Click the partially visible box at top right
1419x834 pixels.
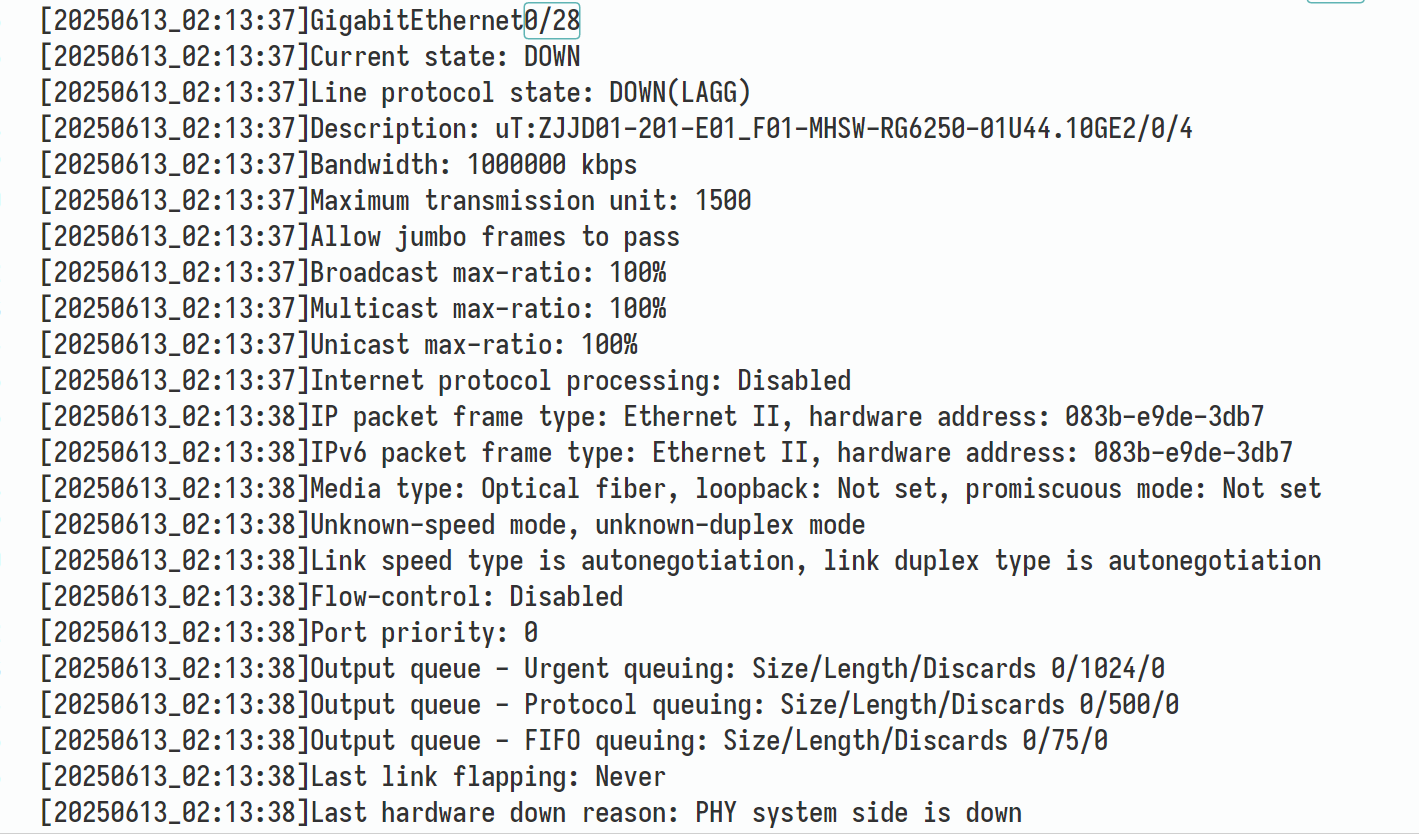pos(1335,2)
